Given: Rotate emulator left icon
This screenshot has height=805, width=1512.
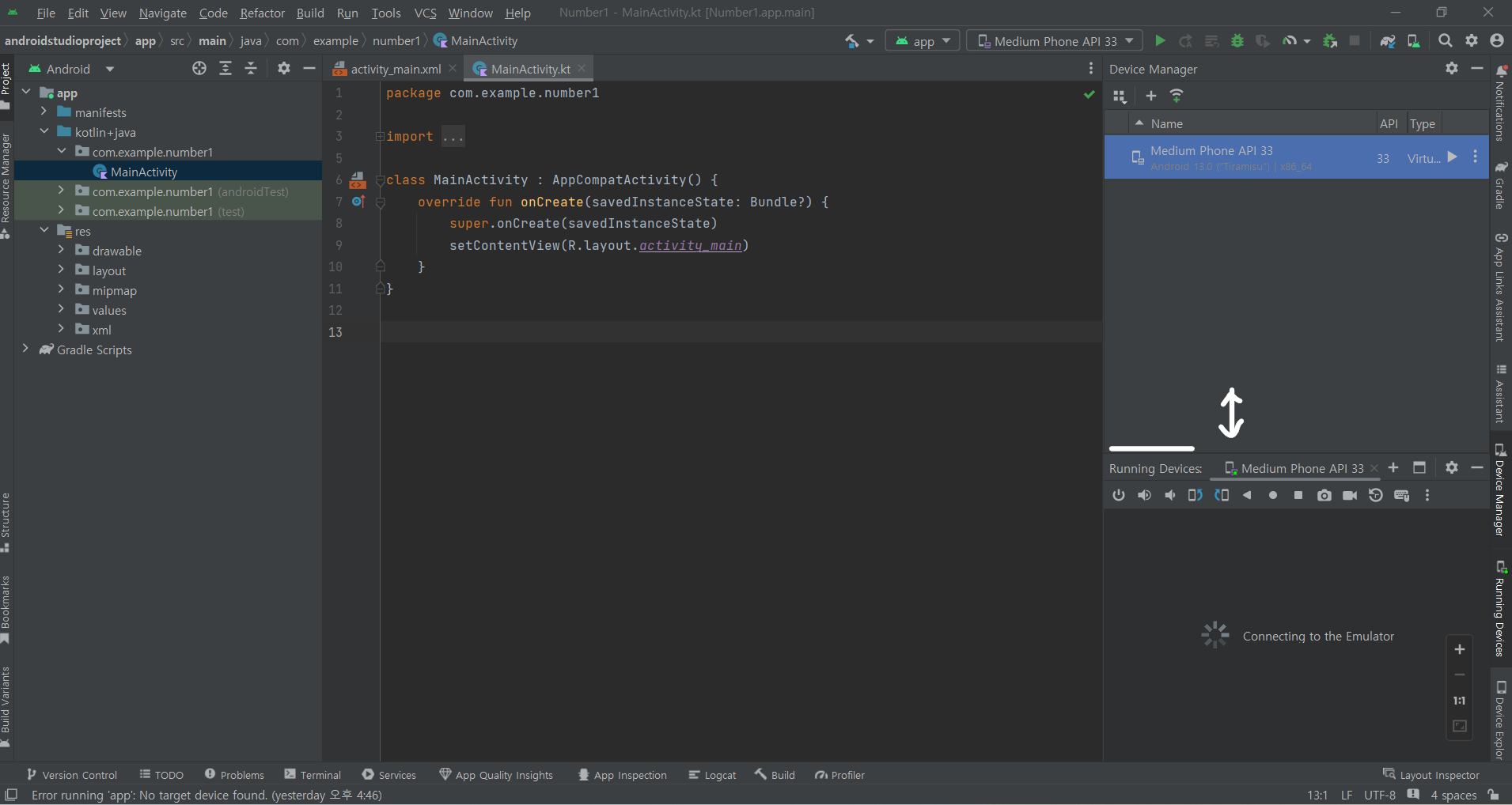Looking at the screenshot, I should point(1196,495).
